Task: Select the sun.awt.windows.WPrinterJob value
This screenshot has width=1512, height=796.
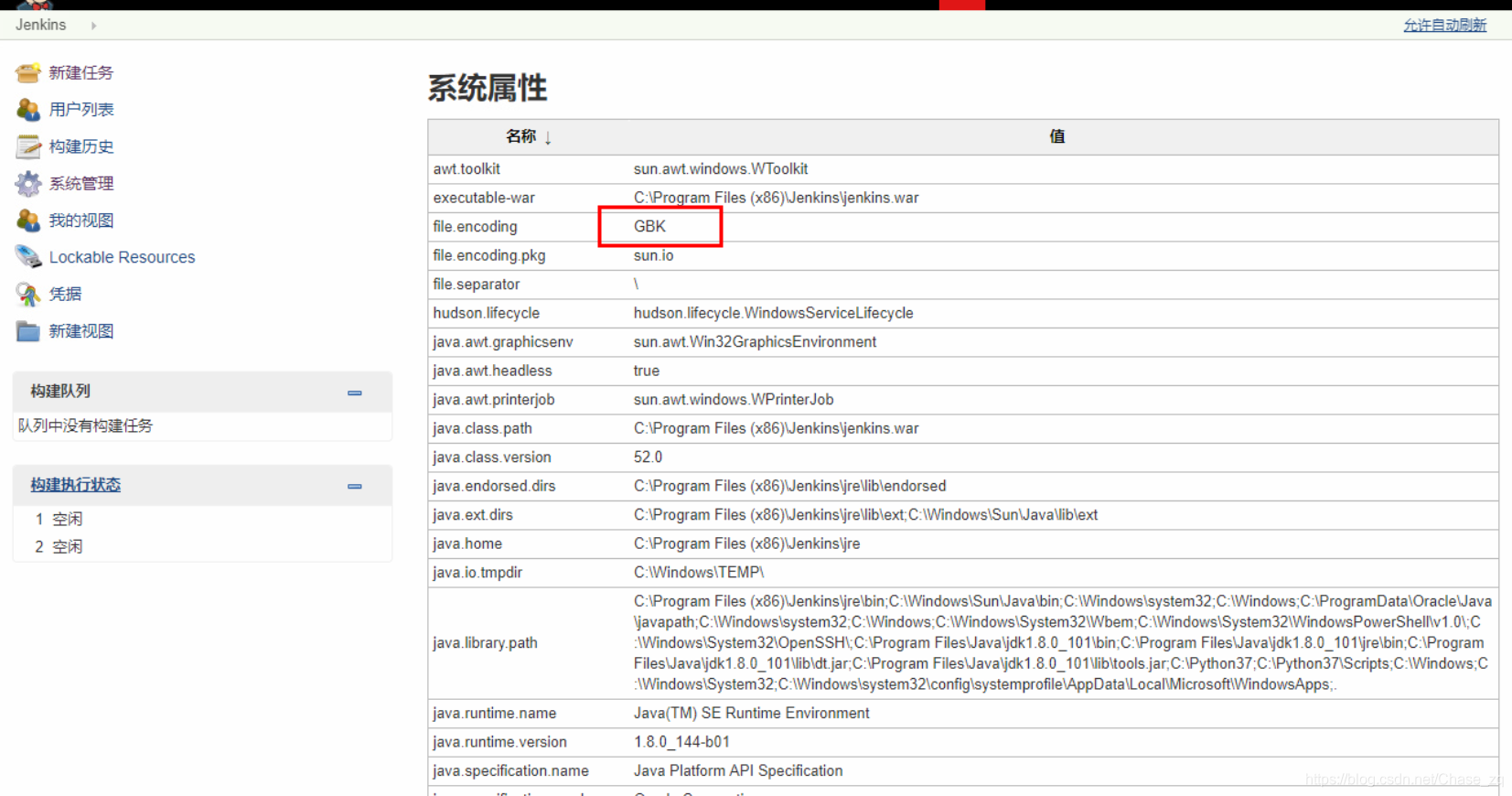Action: tap(734, 399)
